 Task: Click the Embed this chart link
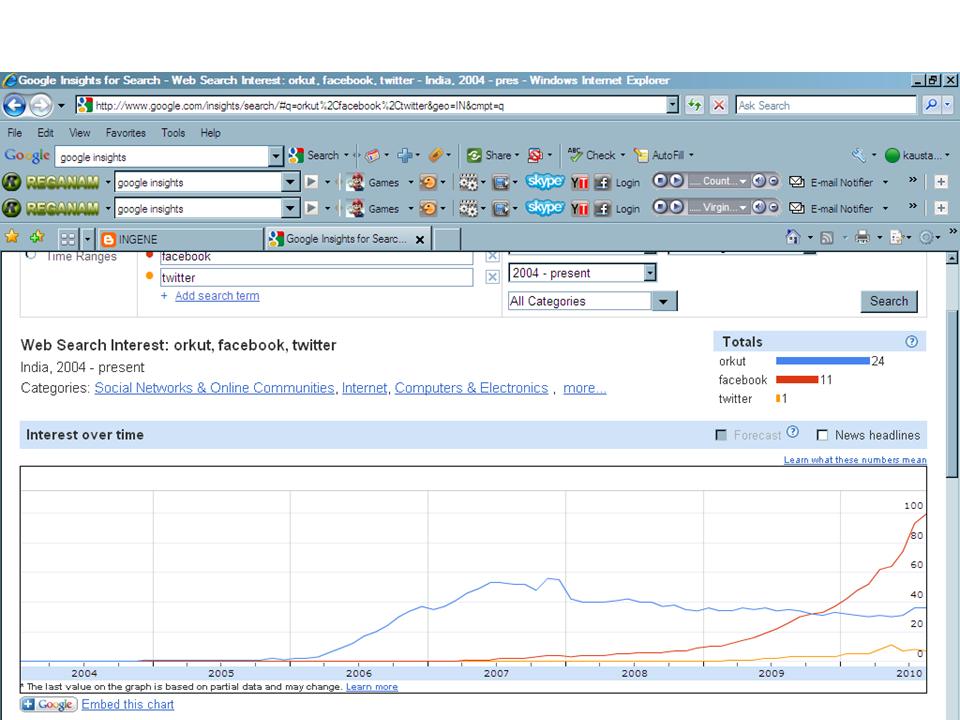[x=127, y=705]
